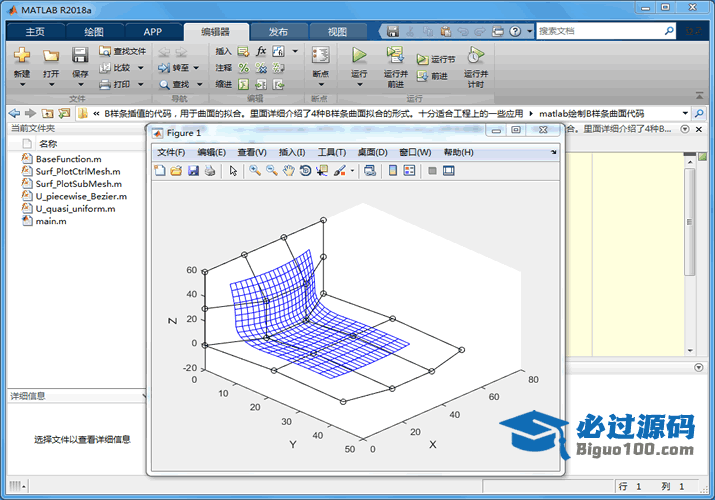Viewport: 715px width, 500px height.
Task: Select the edit plot arrow tool
Action: [x=233, y=171]
